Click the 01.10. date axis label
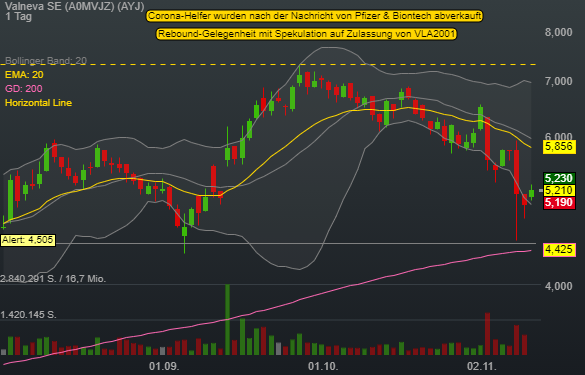Image resolution: width=585 pixels, height=375 pixels. pyautogui.click(x=323, y=366)
